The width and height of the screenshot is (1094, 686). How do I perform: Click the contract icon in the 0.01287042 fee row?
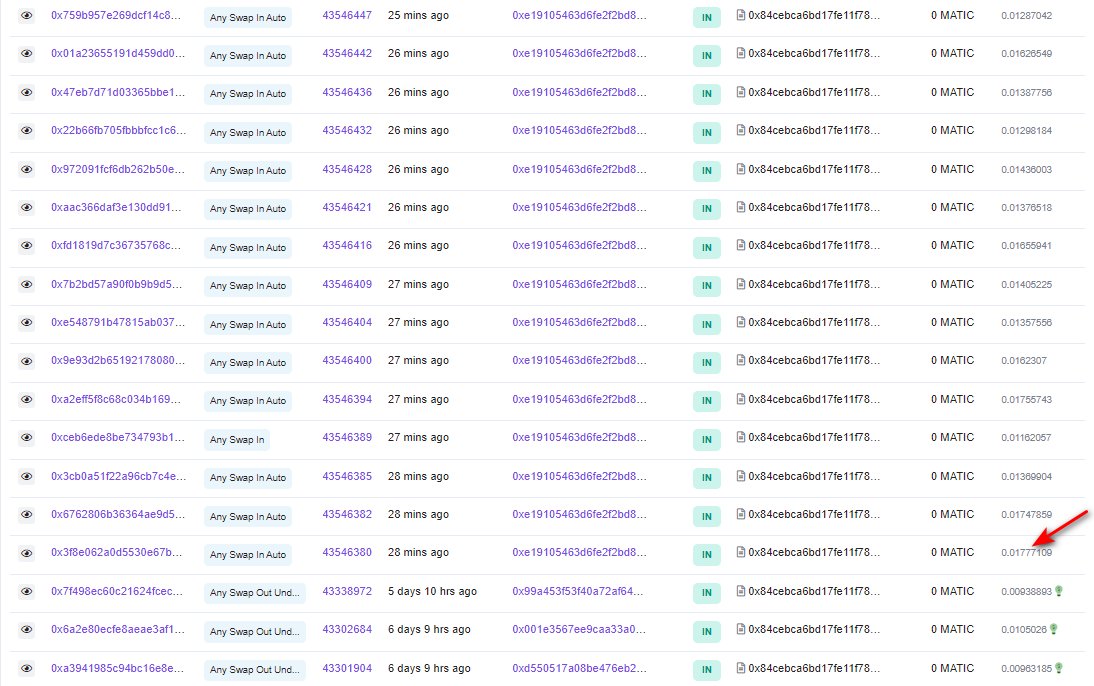pos(741,16)
